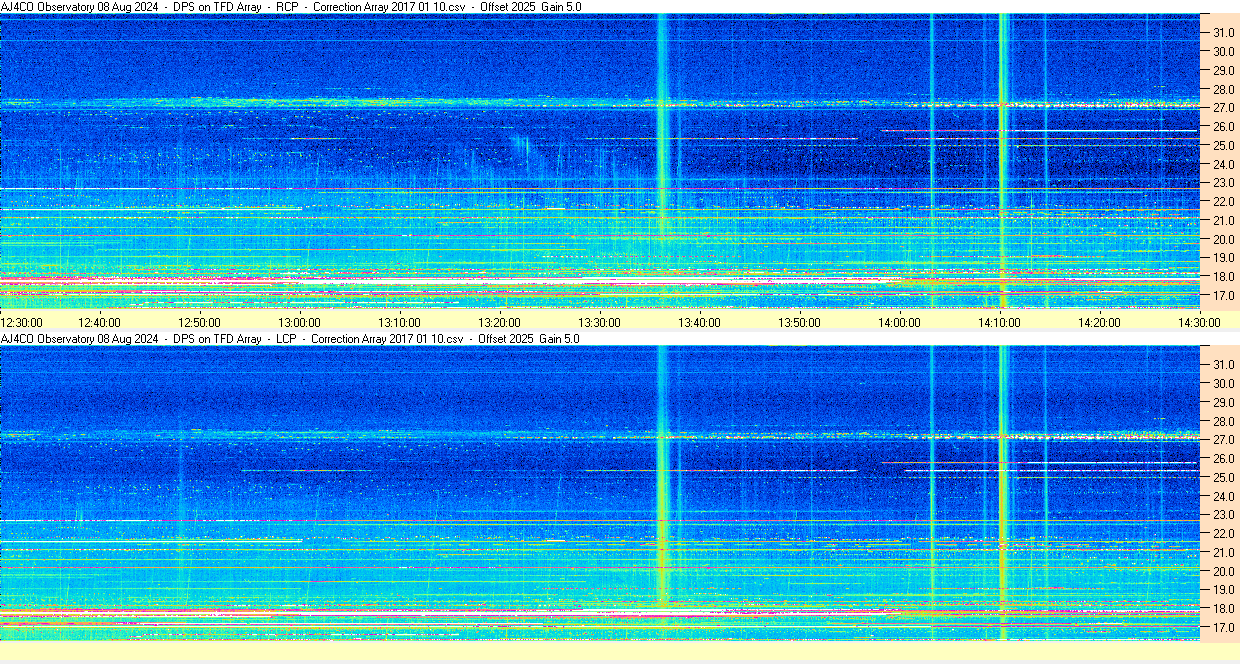
Task: Click the 14:10:00 time axis label
Action: [999, 322]
